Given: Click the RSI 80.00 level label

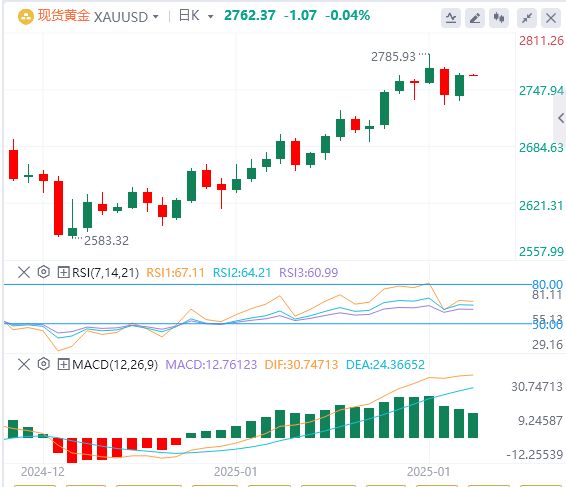Looking at the screenshot, I should coord(547,284).
